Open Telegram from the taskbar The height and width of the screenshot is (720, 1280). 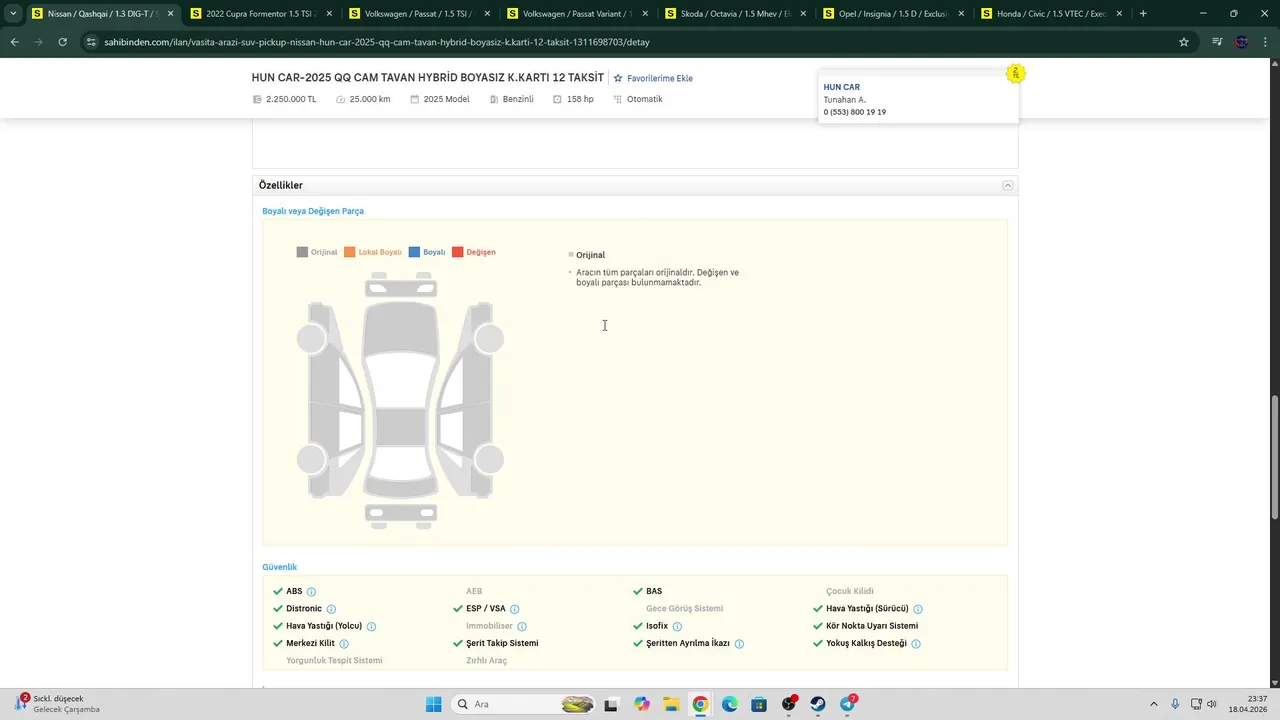pyautogui.click(x=848, y=704)
